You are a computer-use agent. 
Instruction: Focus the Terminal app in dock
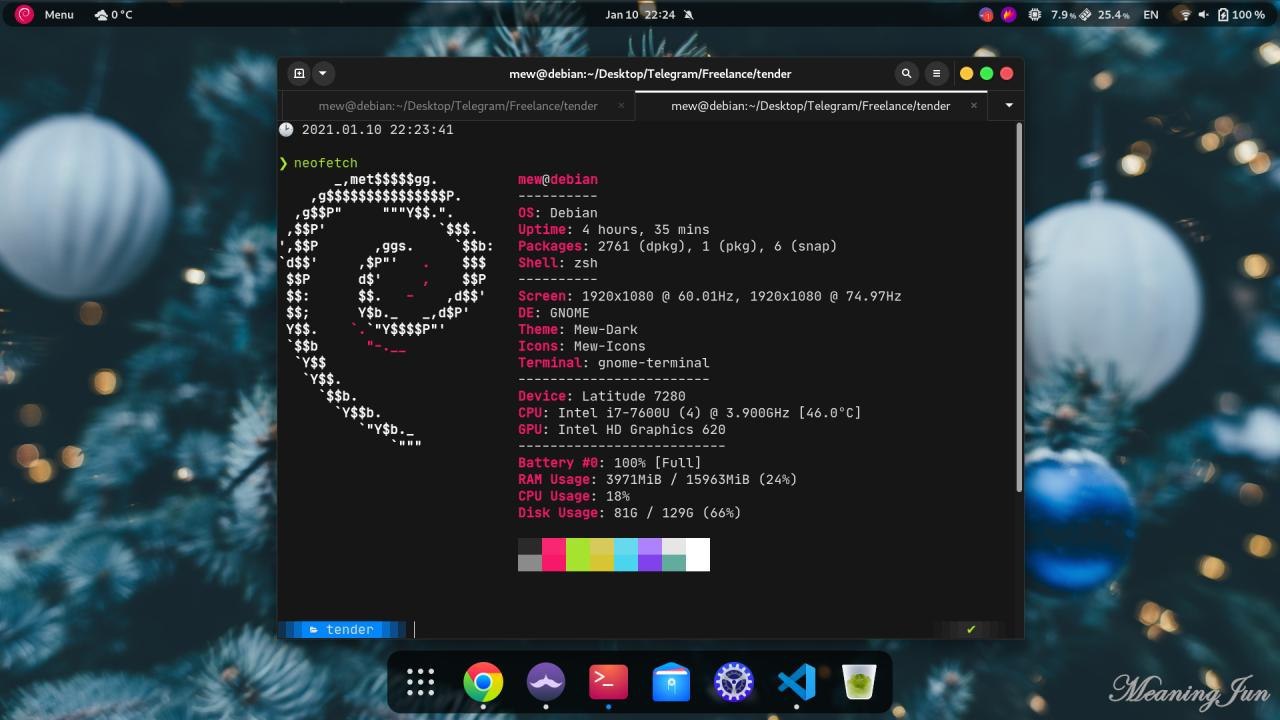(608, 682)
